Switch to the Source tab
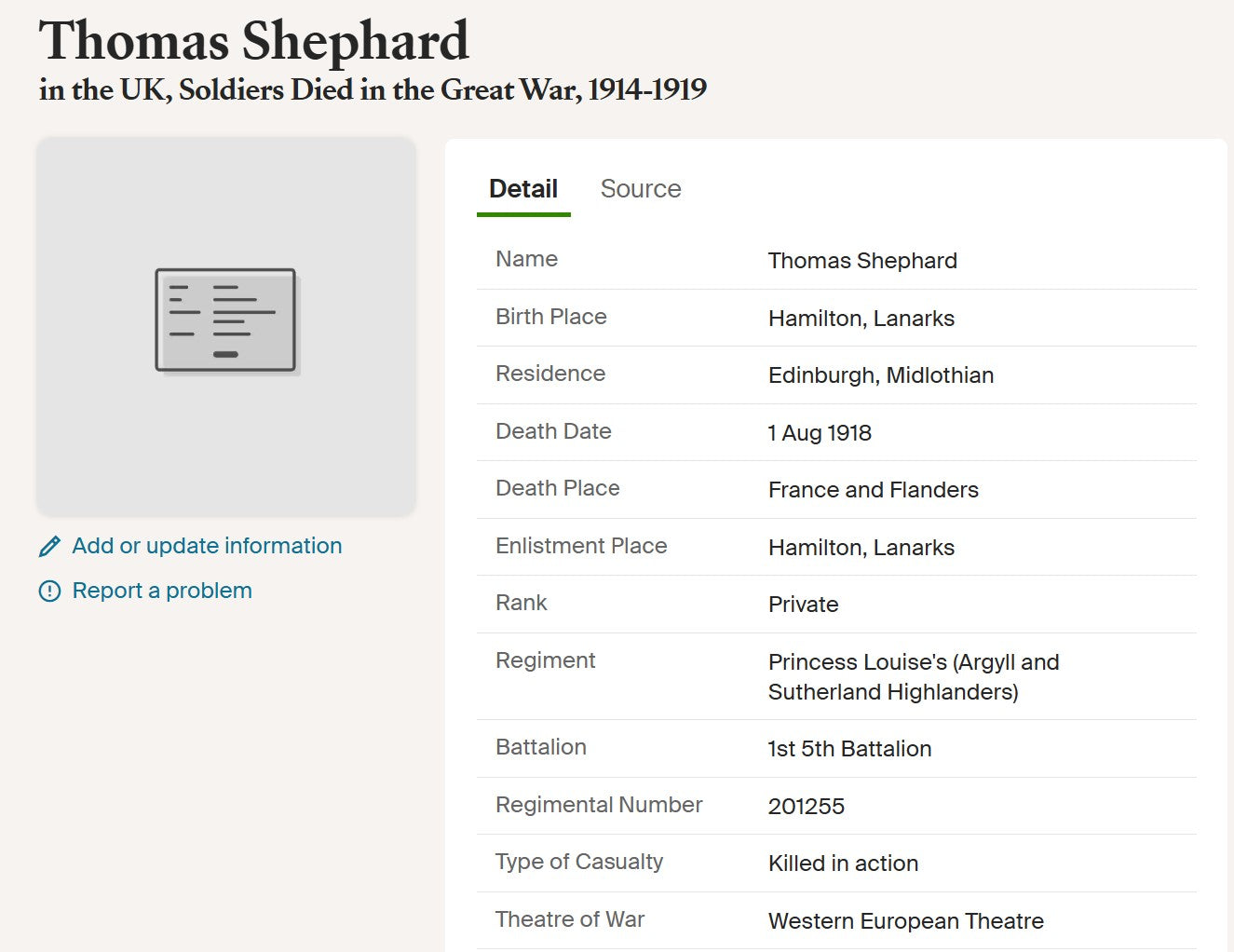The width and height of the screenshot is (1234, 952). (641, 189)
